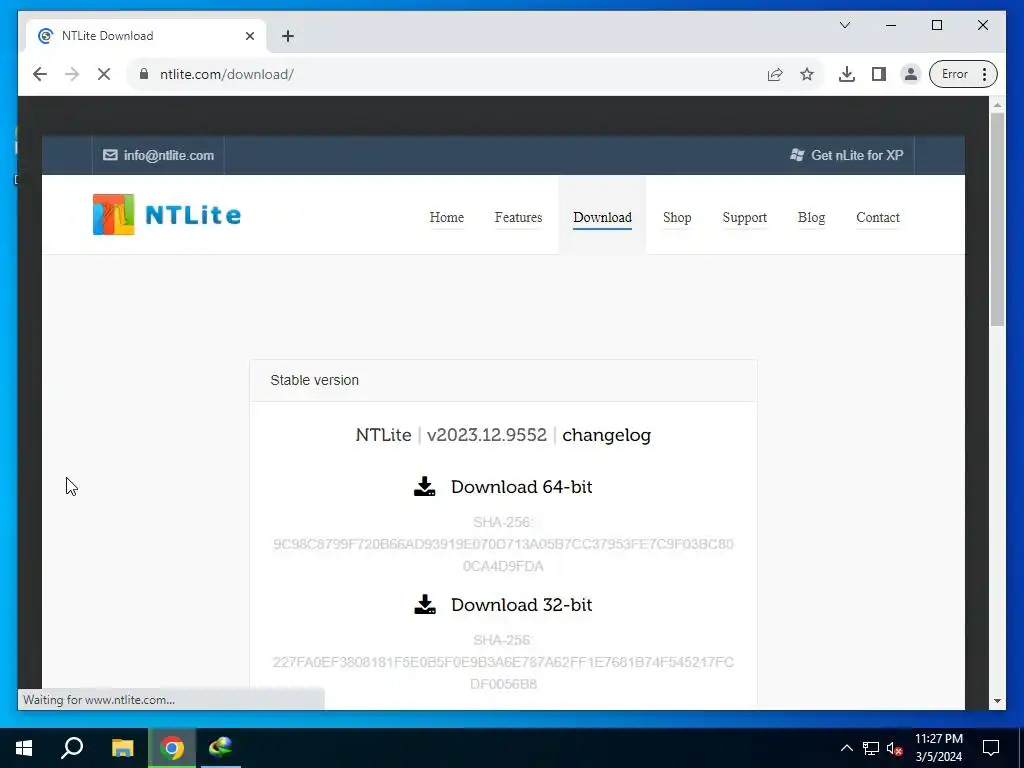Open the Support menu item
The width and height of the screenshot is (1024, 768).
(x=744, y=217)
